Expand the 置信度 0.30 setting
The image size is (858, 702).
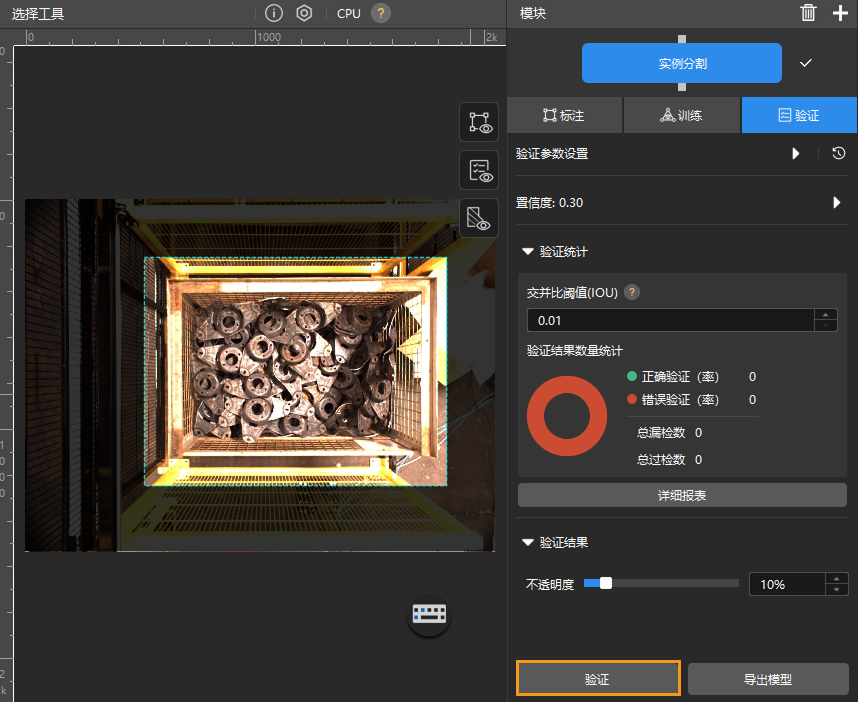point(836,202)
